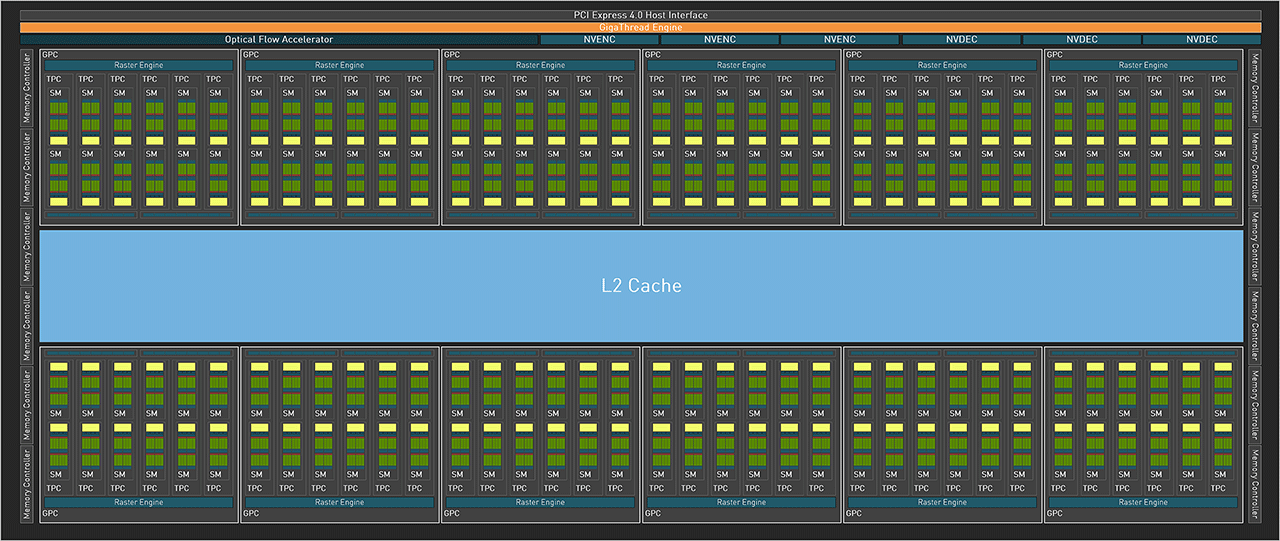The image size is (1280, 541).
Task: Select the bottommost left Memory Controller
Action: (x=27, y=485)
